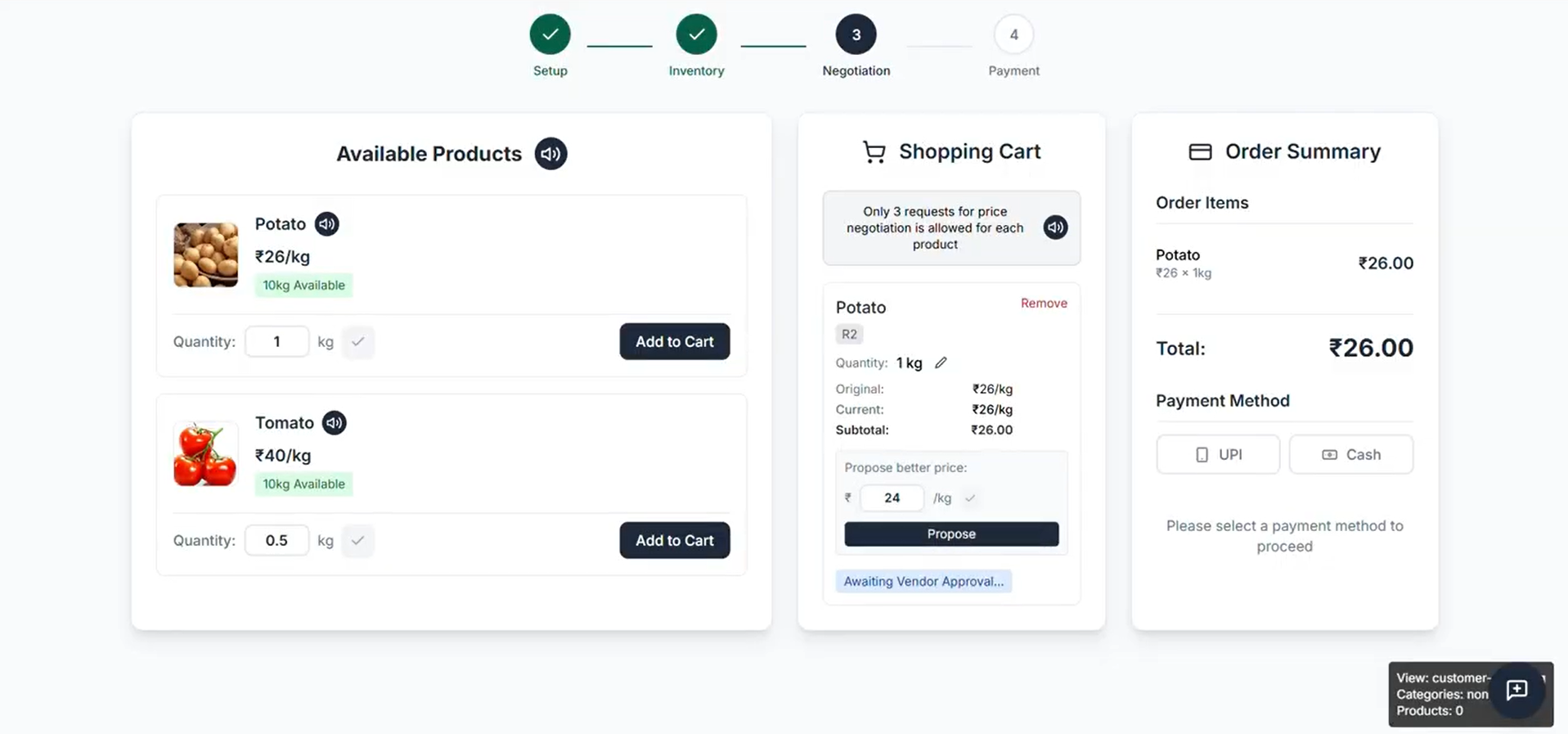Focus Tomato quantity input field
This screenshot has height=734, width=1568.
click(x=277, y=541)
